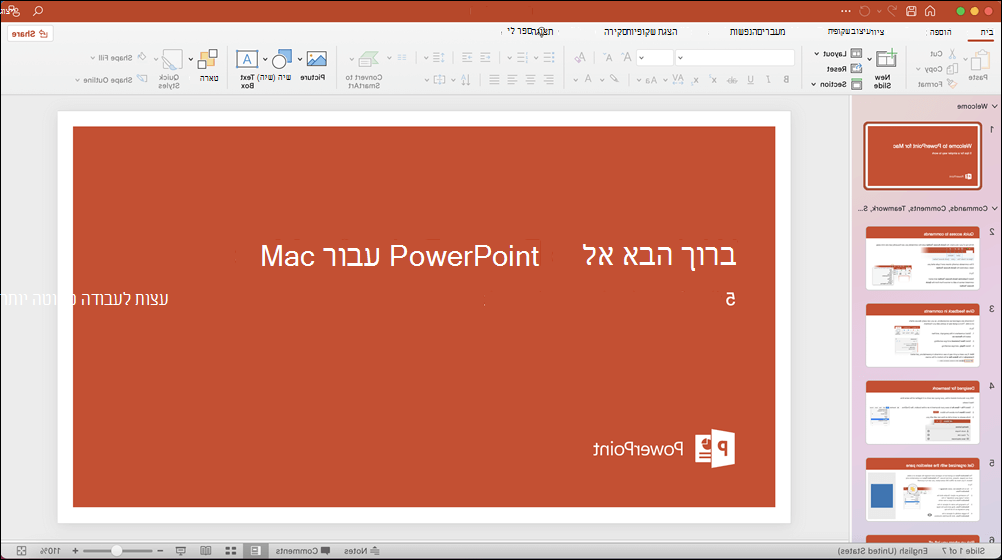Click the zoom out minus button

(160, 550)
